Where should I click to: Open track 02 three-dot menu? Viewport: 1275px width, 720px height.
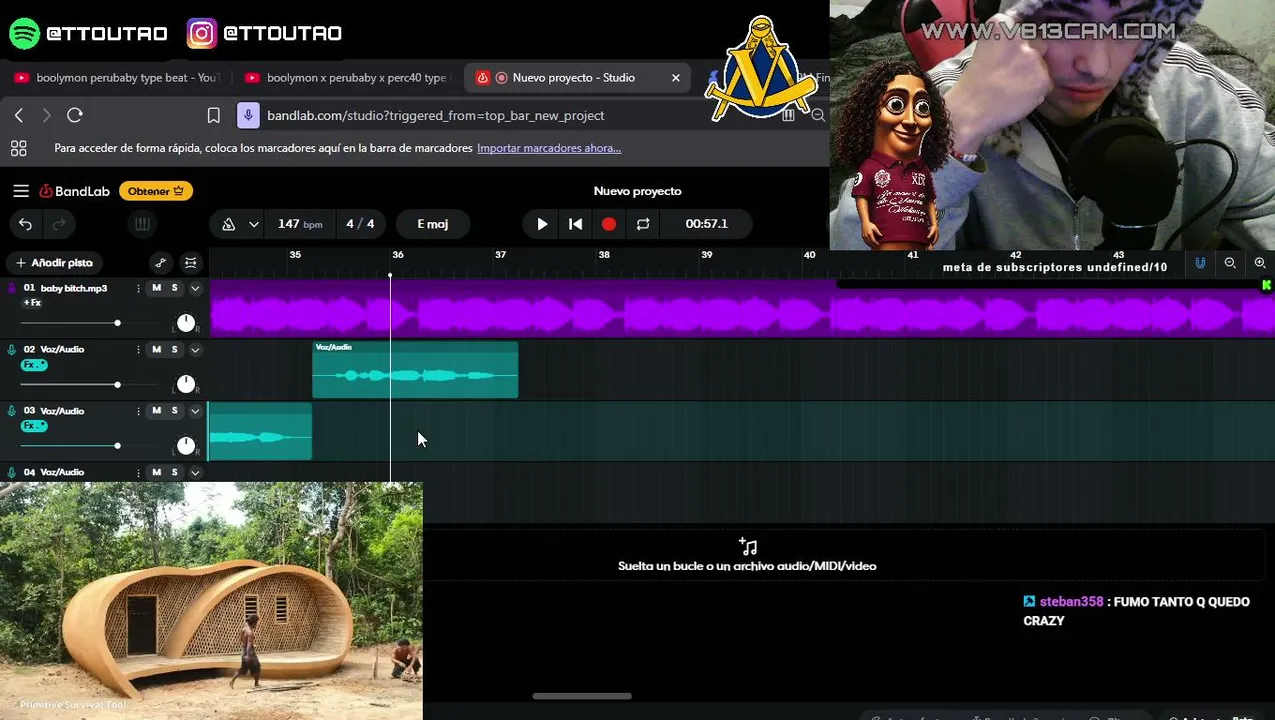[139, 350]
